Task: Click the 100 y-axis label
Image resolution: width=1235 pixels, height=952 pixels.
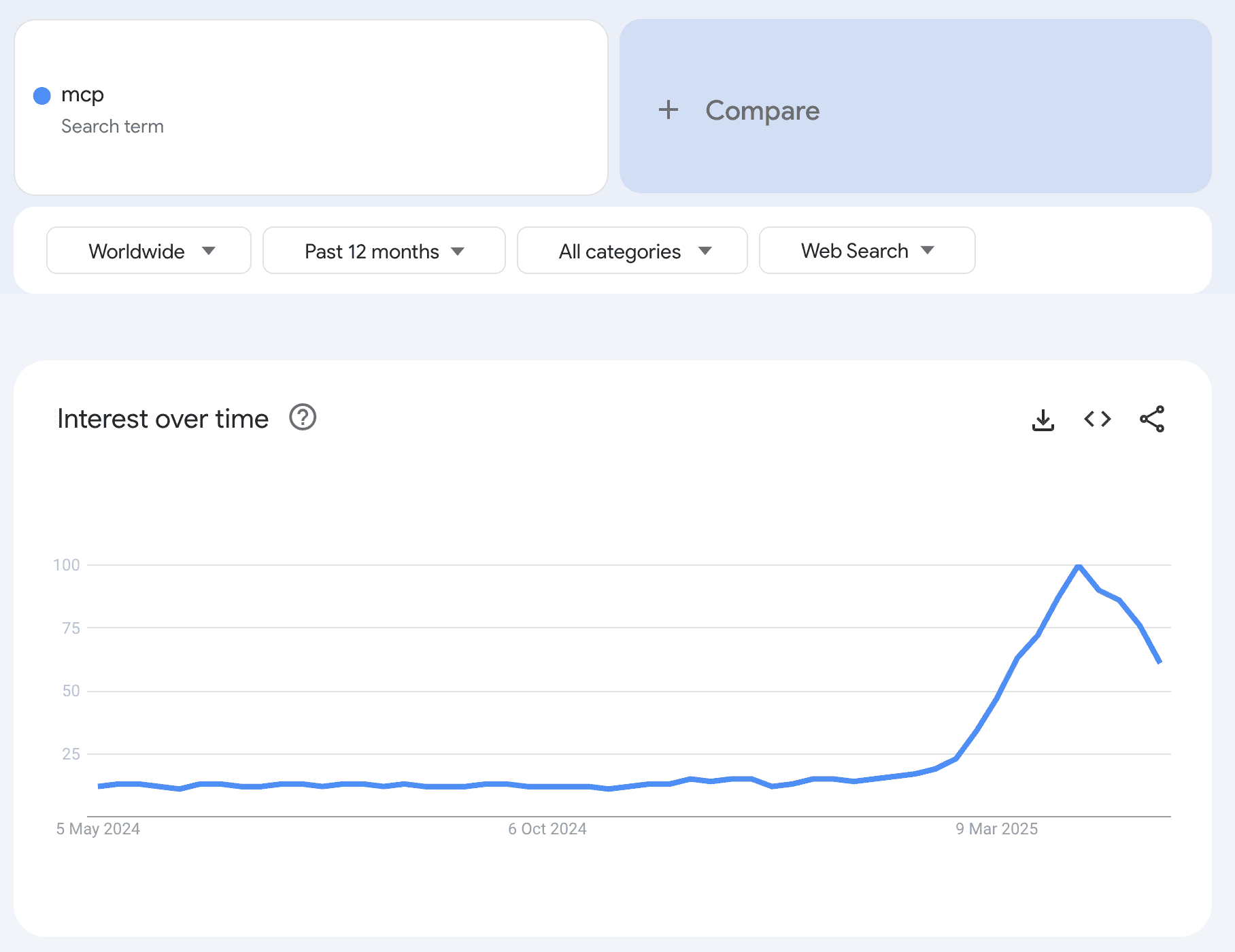Action: click(x=67, y=565)
